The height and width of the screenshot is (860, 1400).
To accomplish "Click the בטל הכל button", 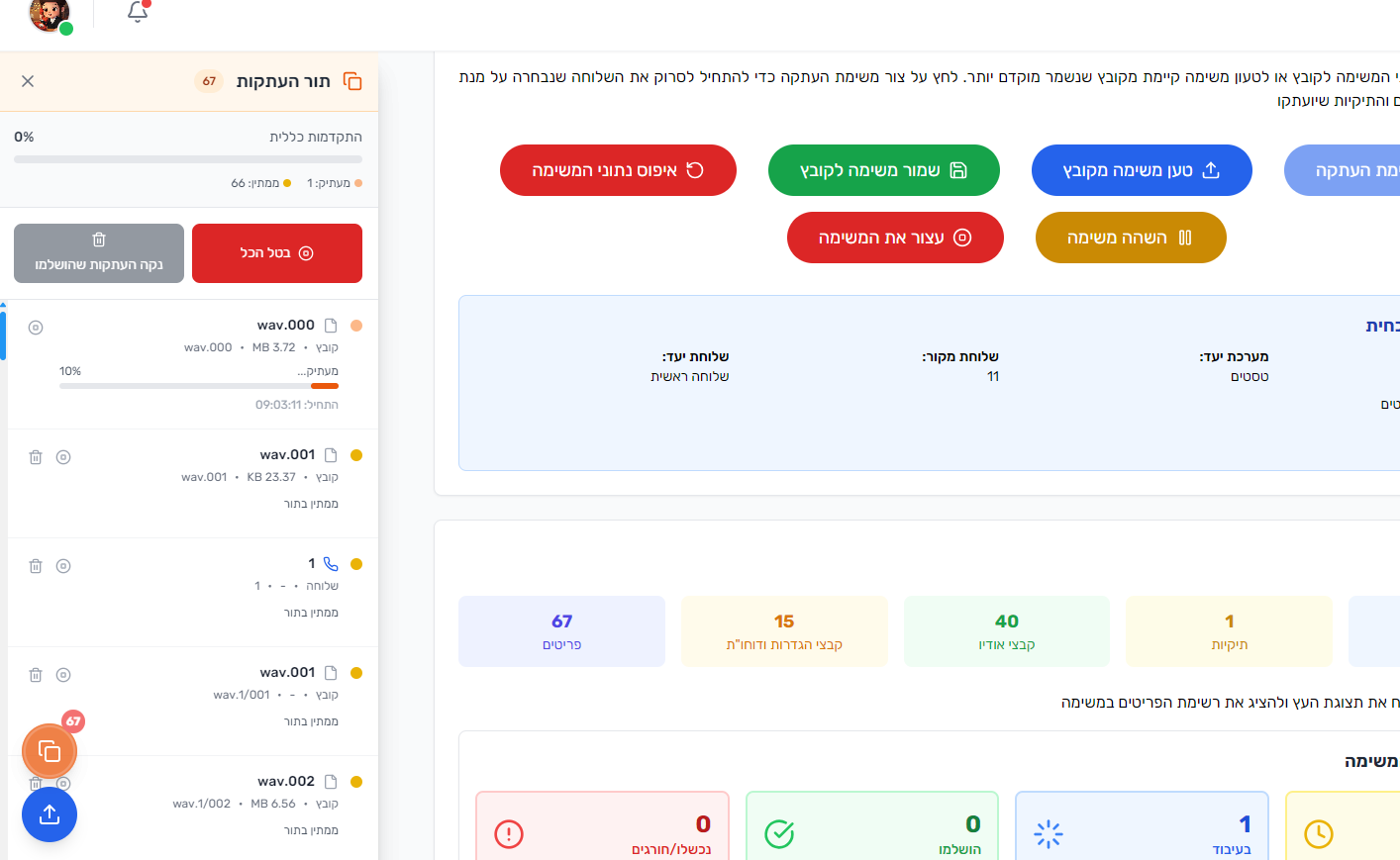I will (277, 253).
